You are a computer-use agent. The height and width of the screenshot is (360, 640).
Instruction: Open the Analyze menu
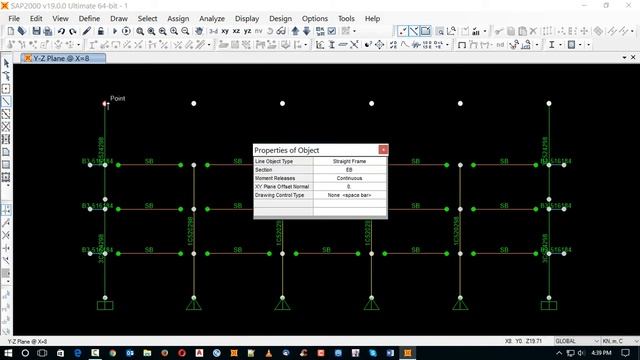tap(212, 18)
